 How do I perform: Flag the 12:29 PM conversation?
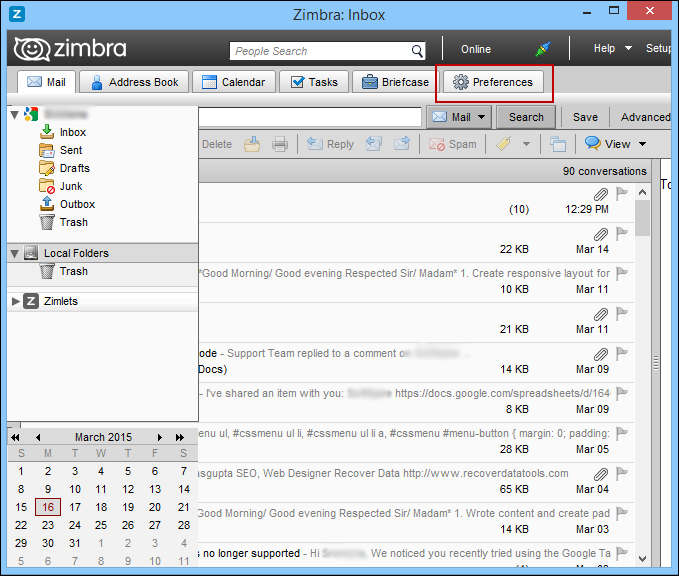622,194
